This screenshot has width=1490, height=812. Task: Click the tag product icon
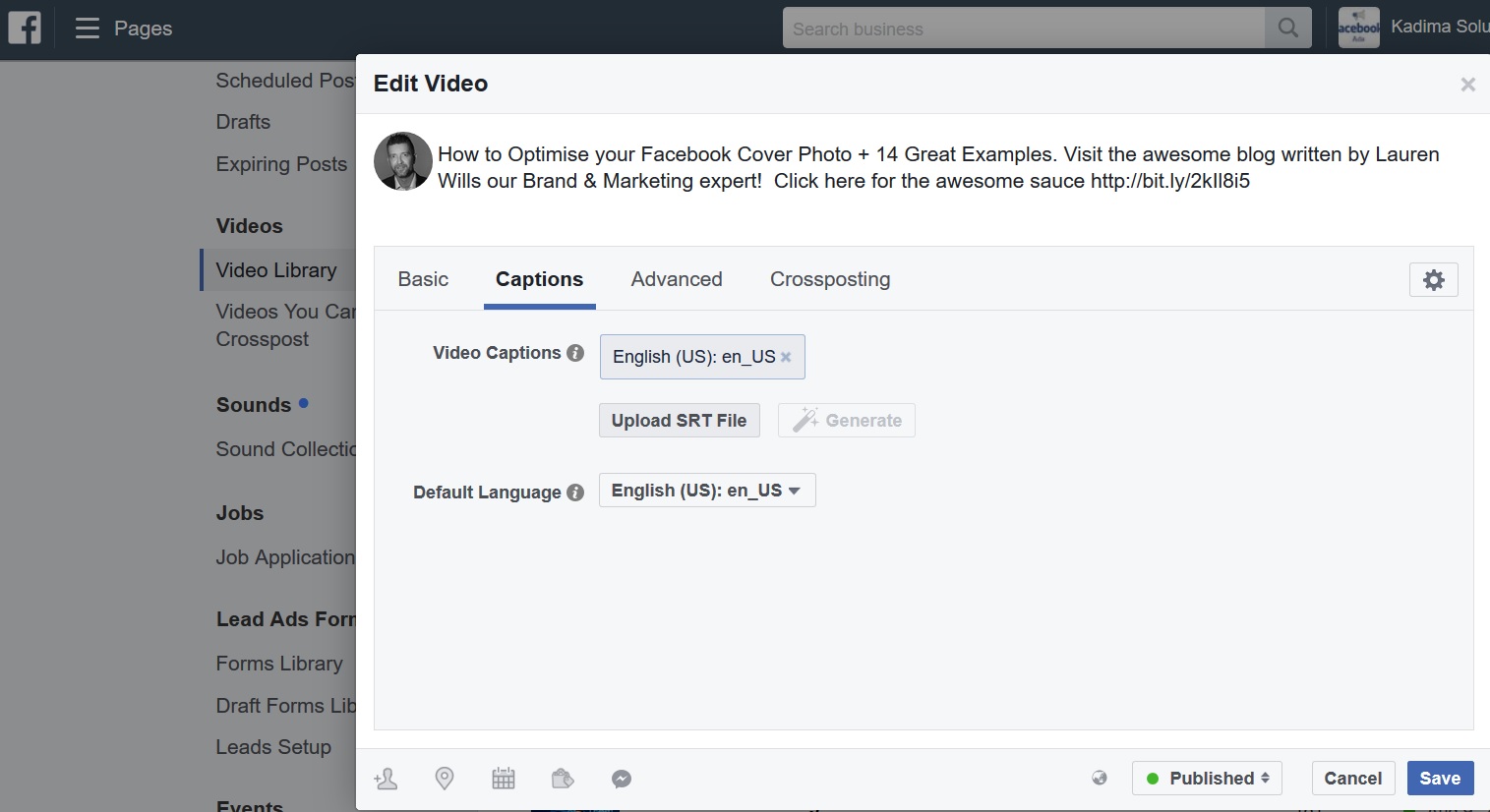[x=563, y=779]
